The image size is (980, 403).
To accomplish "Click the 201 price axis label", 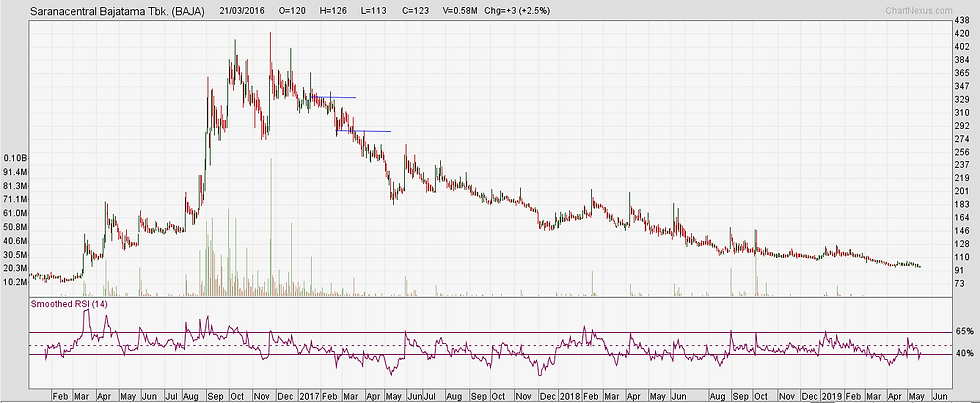I will pyautogui.click(x=963, y=191).
